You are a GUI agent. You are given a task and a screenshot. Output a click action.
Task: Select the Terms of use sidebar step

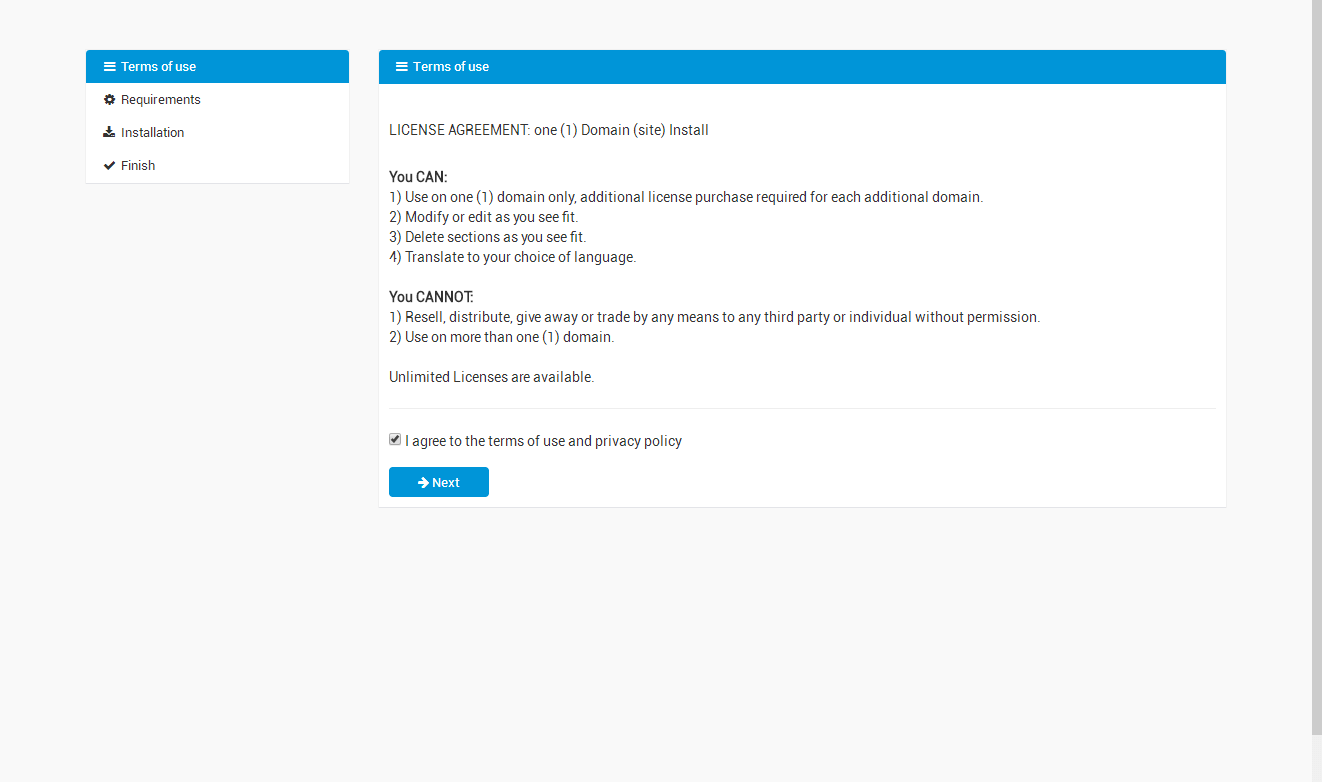tap(158, 67)
